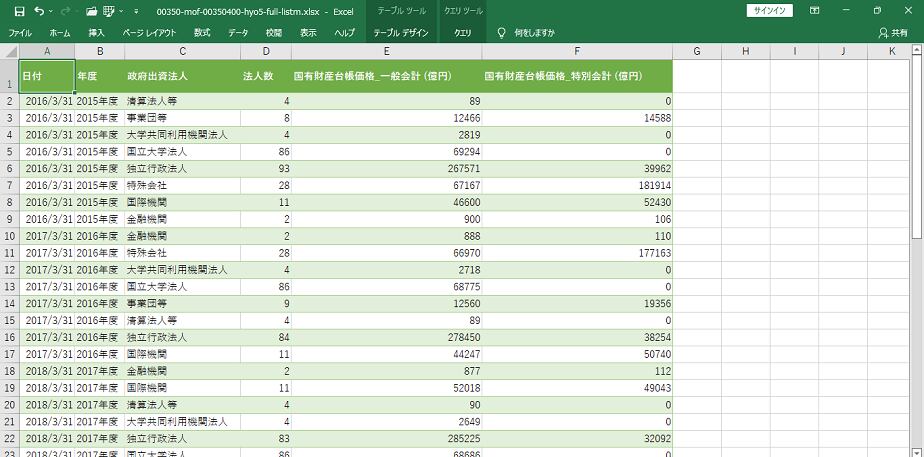Click the サインイン button
This screenshot has width=924, height=457.
pos(770,10)
